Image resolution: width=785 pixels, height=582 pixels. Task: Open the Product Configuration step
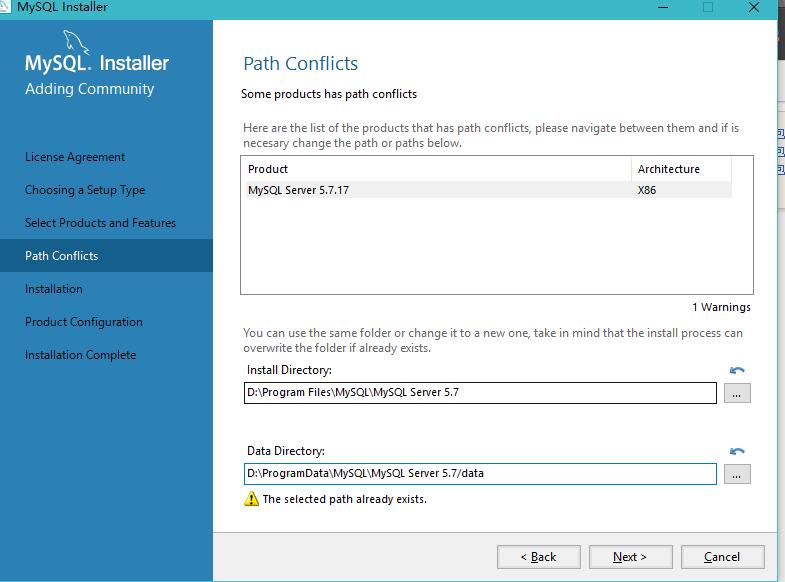84,322
